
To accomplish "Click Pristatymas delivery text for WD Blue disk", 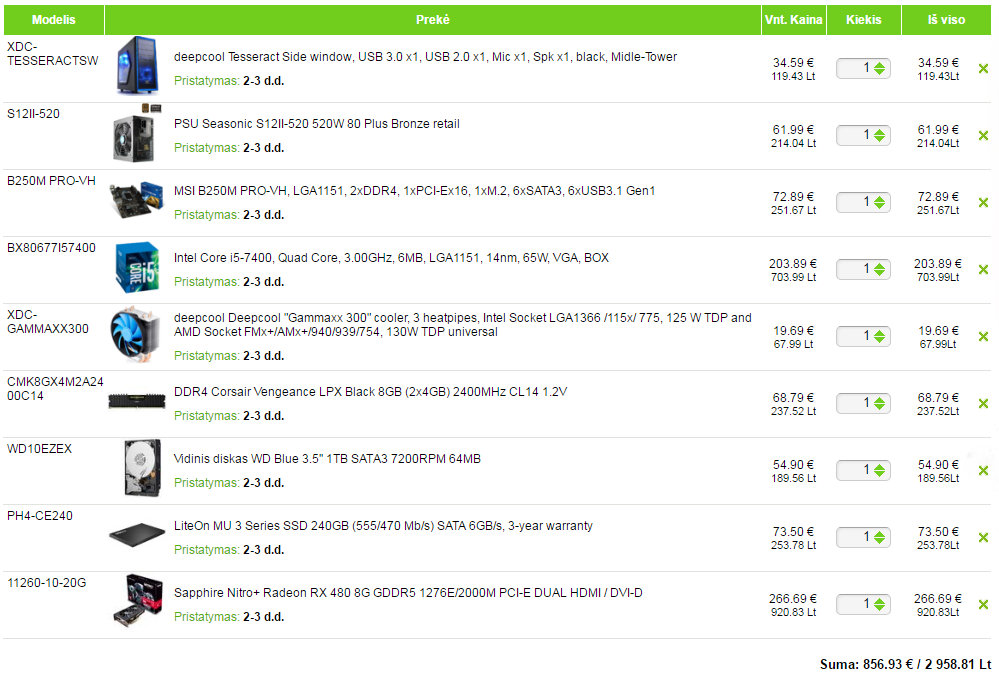I will (229, 483).
